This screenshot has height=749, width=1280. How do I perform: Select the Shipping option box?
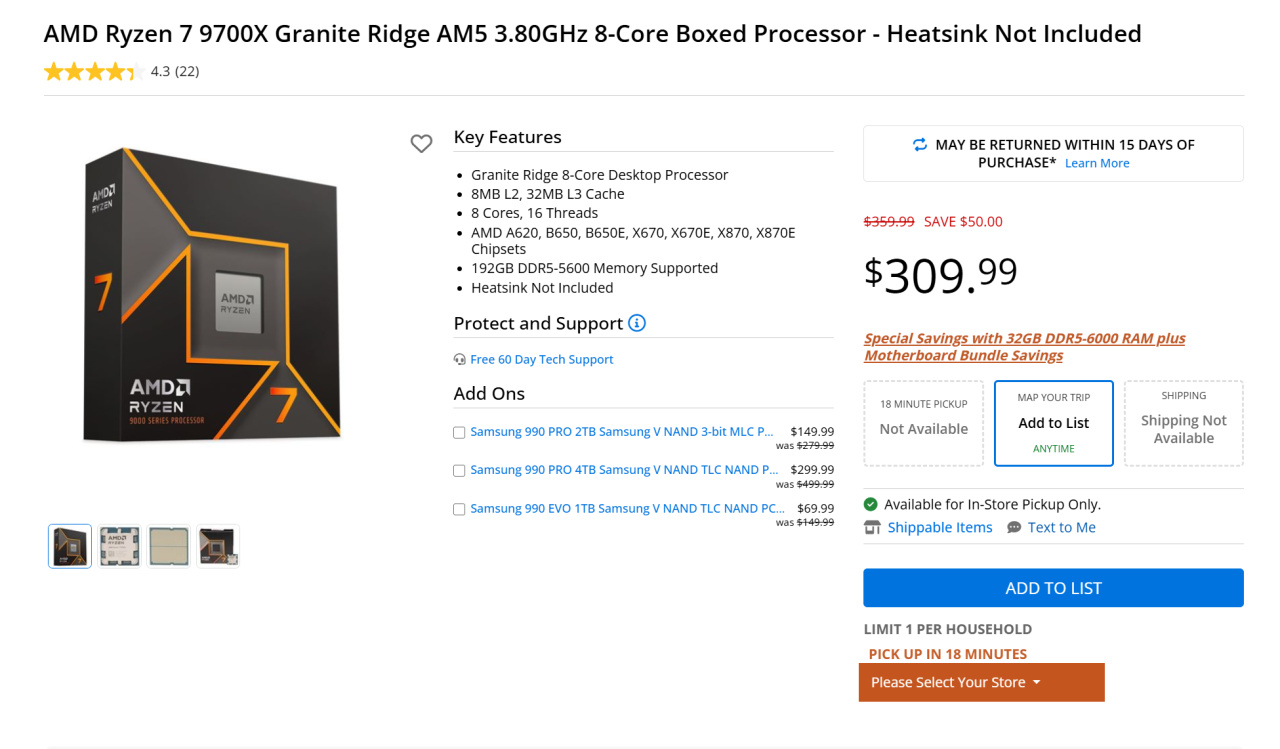(1183, 423)
